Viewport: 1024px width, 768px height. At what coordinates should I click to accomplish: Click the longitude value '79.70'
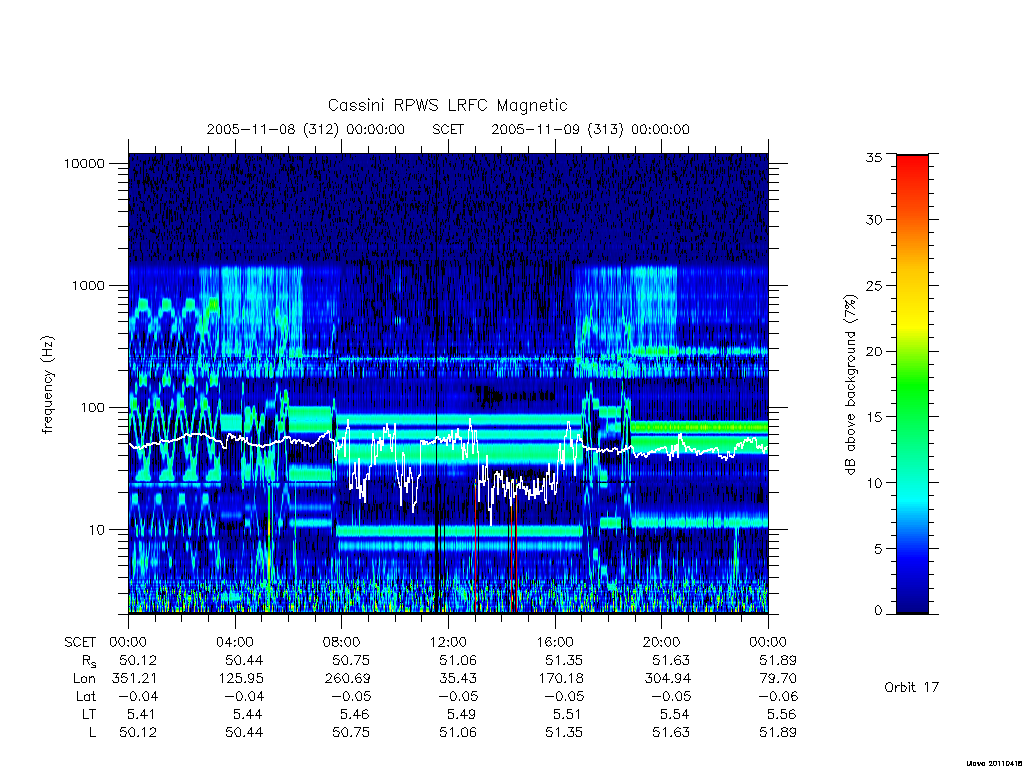pos(778,679)
